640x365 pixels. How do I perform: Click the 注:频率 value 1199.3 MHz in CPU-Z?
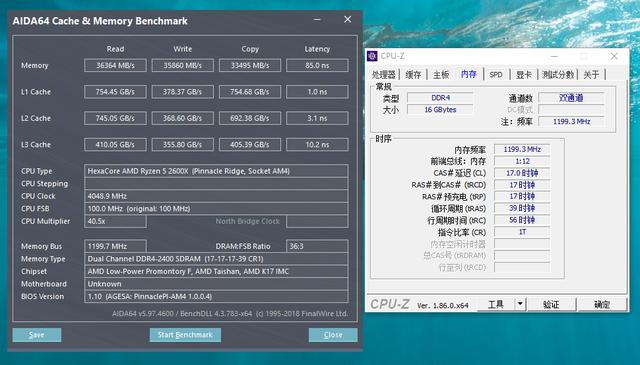tap(571, 121)
